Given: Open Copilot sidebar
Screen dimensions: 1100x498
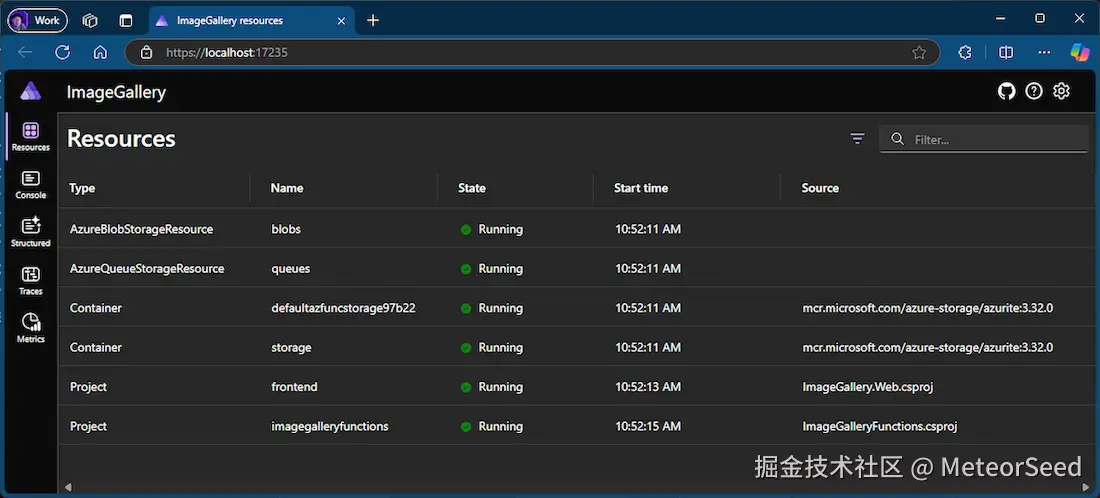Looking at the screenshot, I should pyautogui.click(x=1080, y=53).
